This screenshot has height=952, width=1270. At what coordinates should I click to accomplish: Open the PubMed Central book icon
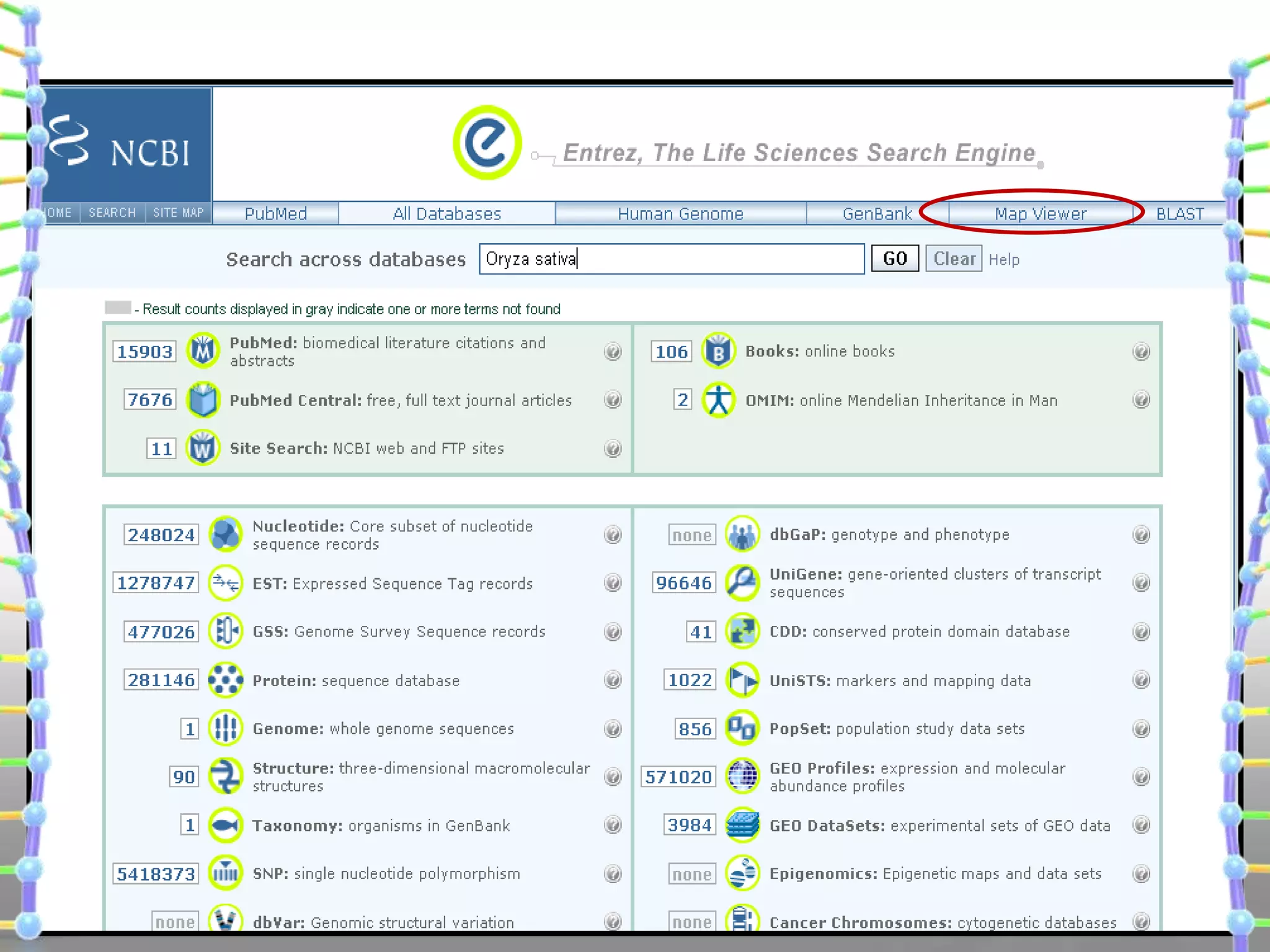(203, 400)
